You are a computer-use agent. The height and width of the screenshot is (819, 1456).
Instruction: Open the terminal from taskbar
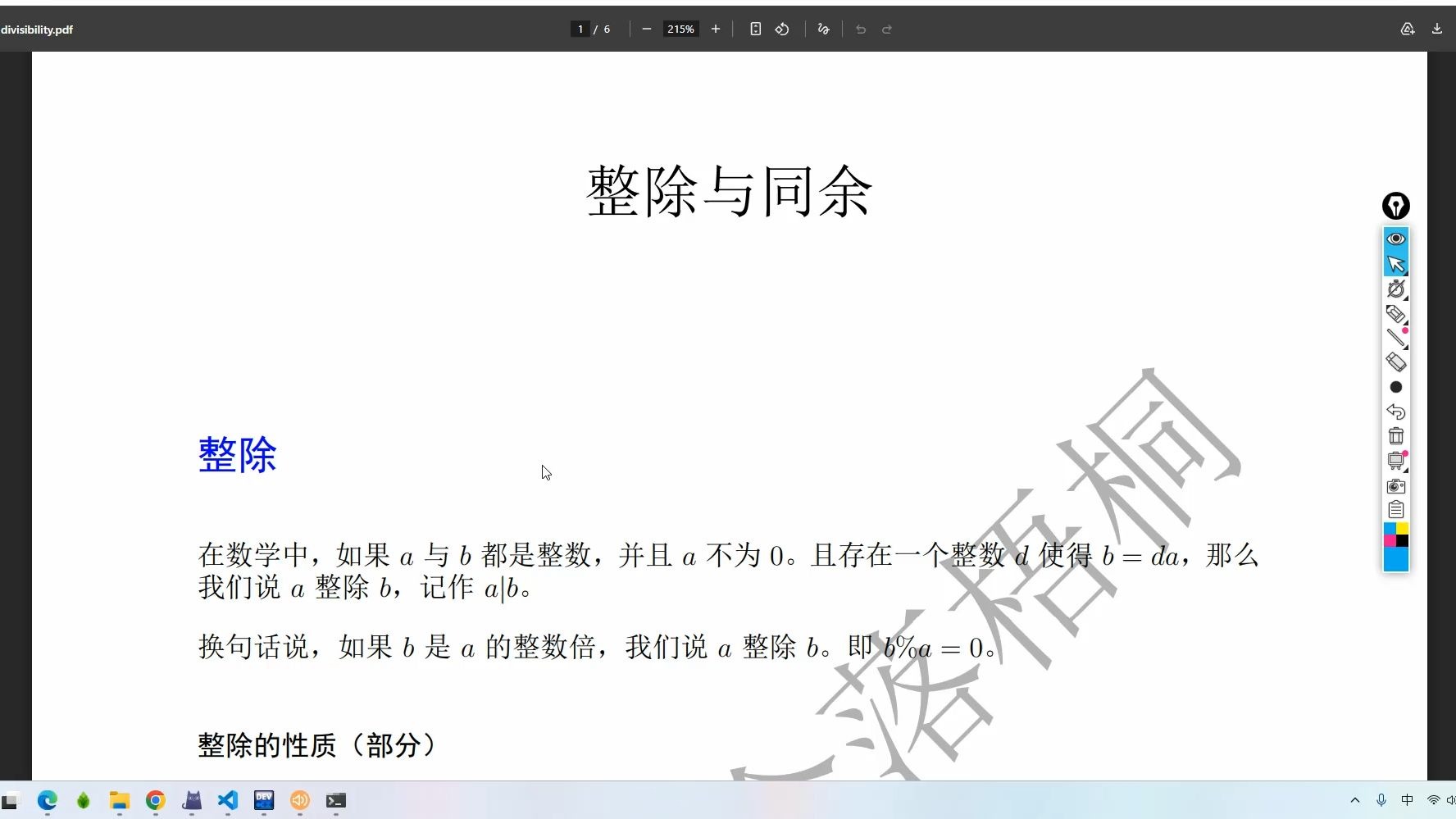336,800
